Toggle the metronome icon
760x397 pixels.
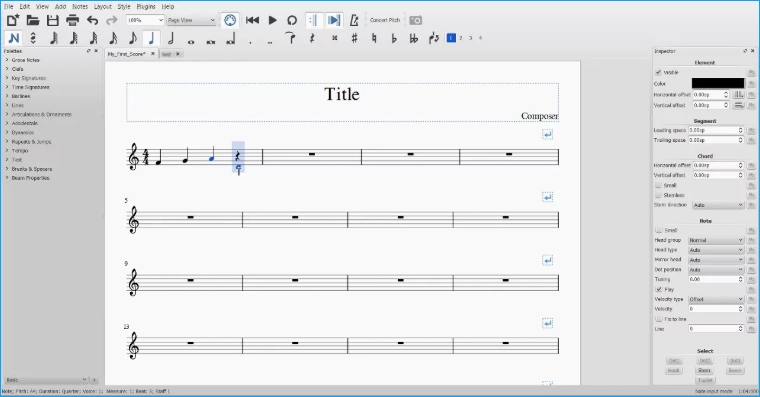click(x=354, y=20)
